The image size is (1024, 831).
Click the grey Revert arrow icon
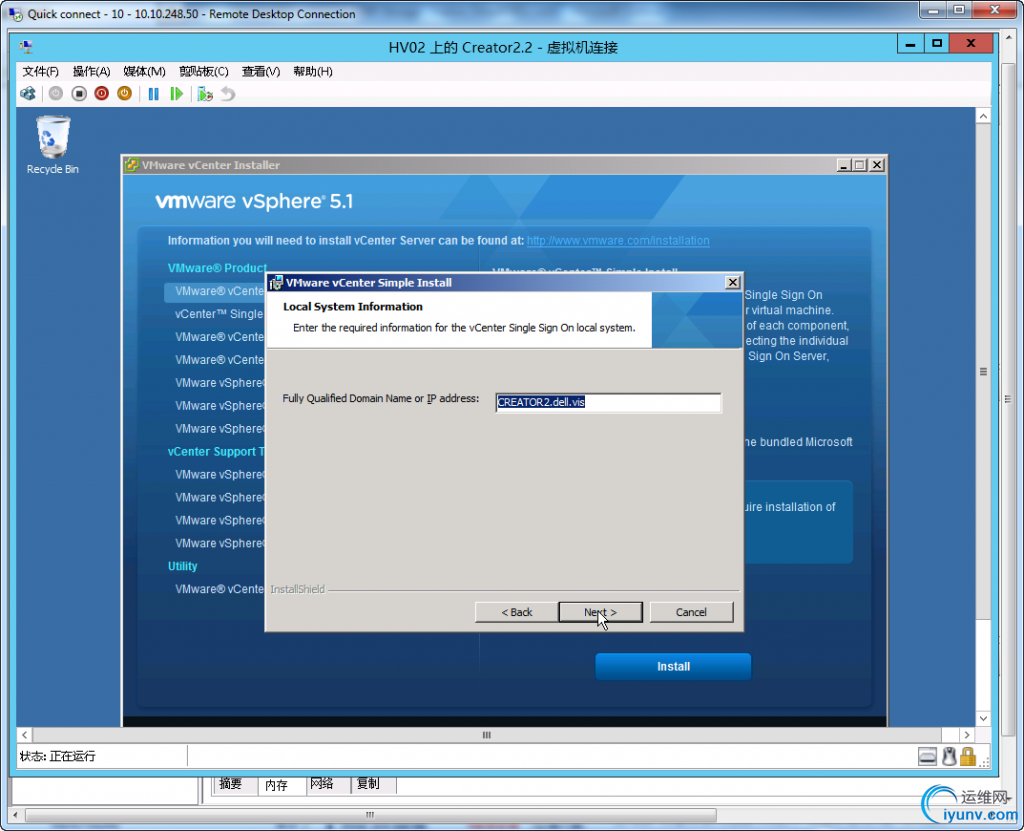click(228, 94)
